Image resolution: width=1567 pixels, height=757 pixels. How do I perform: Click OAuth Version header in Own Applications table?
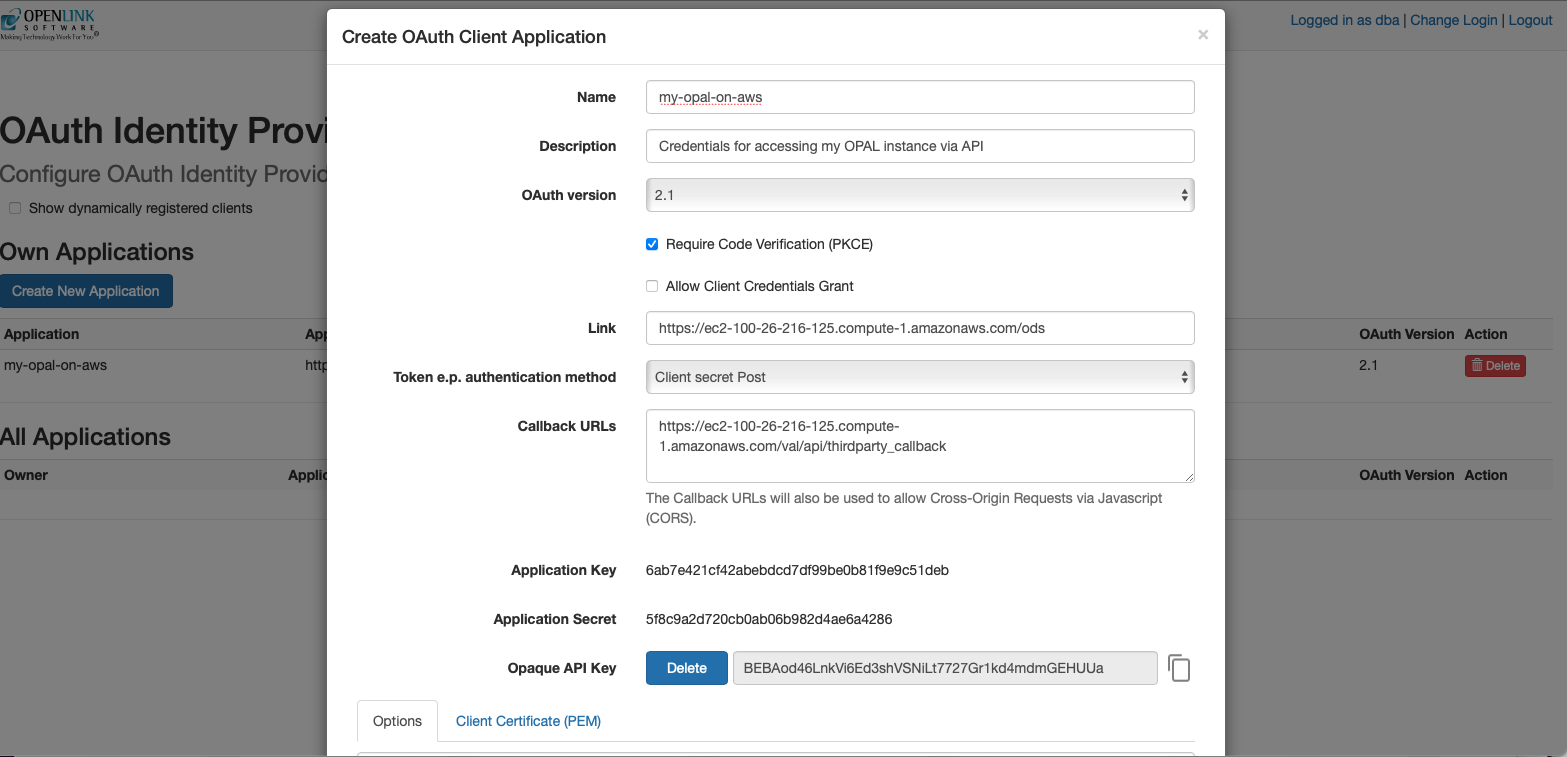pyautogui.click(x=1406, y=334)
